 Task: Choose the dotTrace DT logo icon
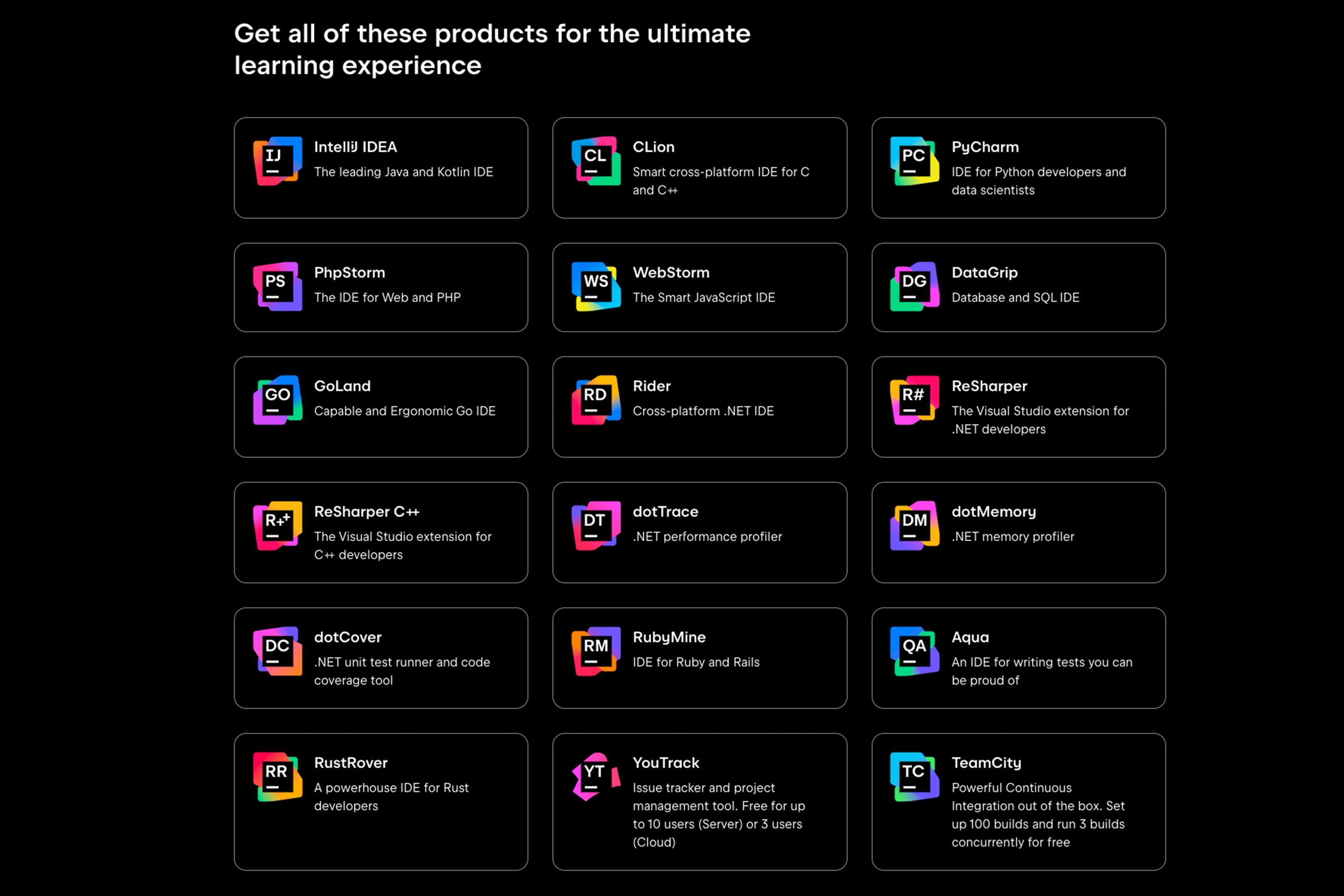click(x=596, y=526)
